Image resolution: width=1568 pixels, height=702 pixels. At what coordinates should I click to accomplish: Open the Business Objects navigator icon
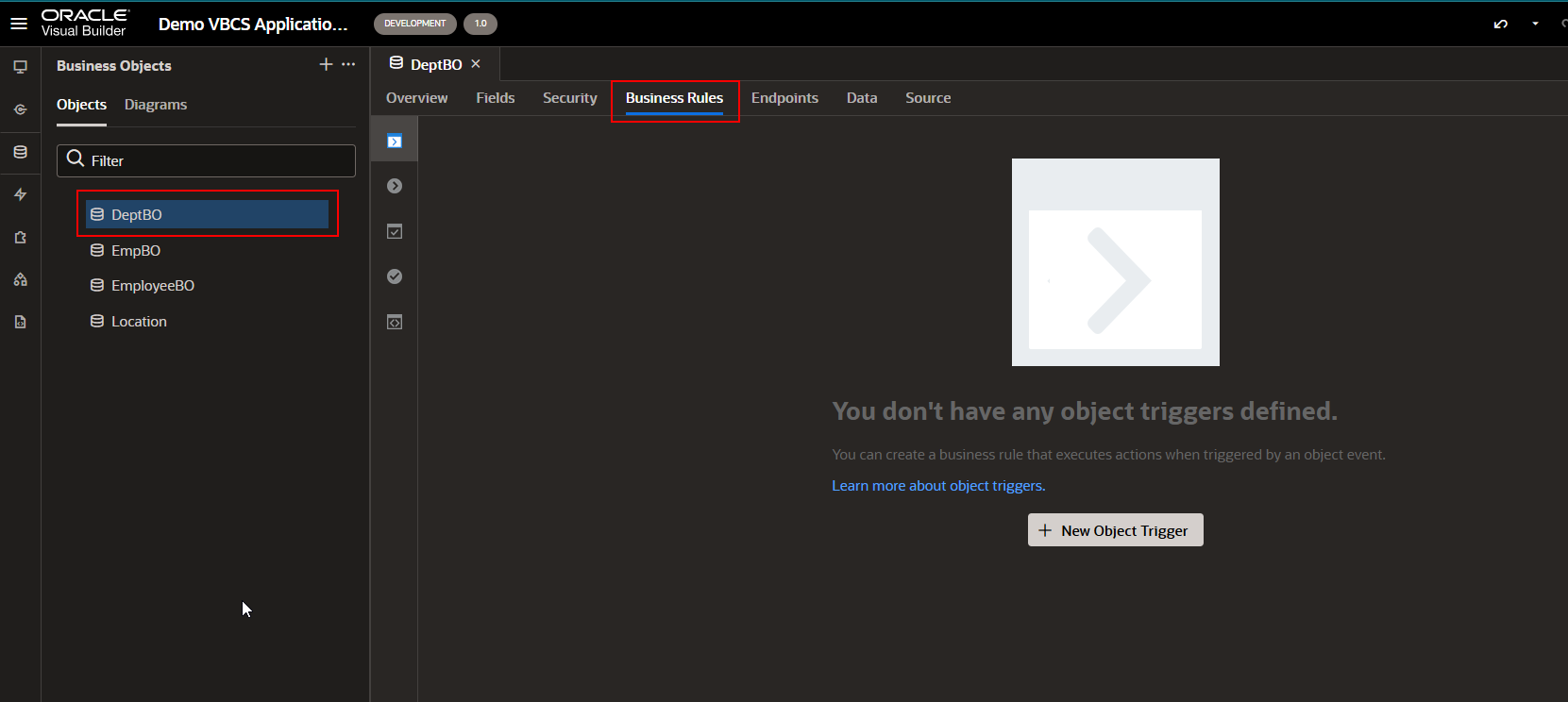[x=20, y=152]
